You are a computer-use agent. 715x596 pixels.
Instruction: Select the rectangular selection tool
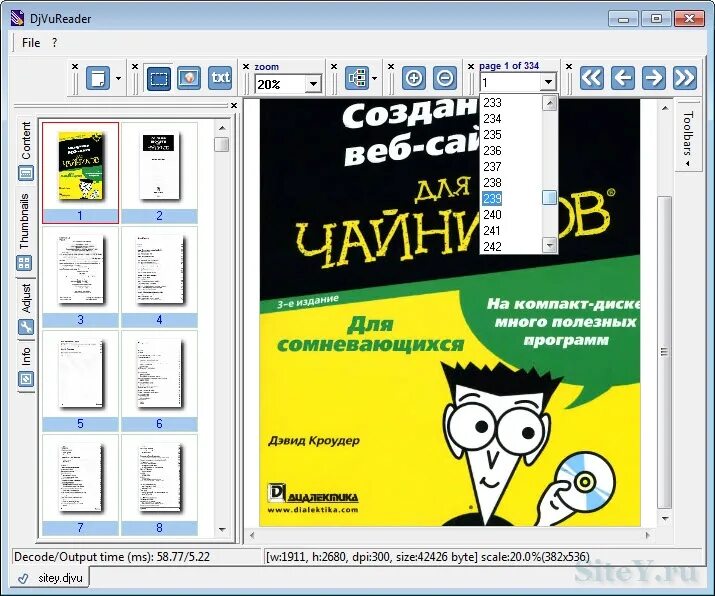click(x=159, y=78)
